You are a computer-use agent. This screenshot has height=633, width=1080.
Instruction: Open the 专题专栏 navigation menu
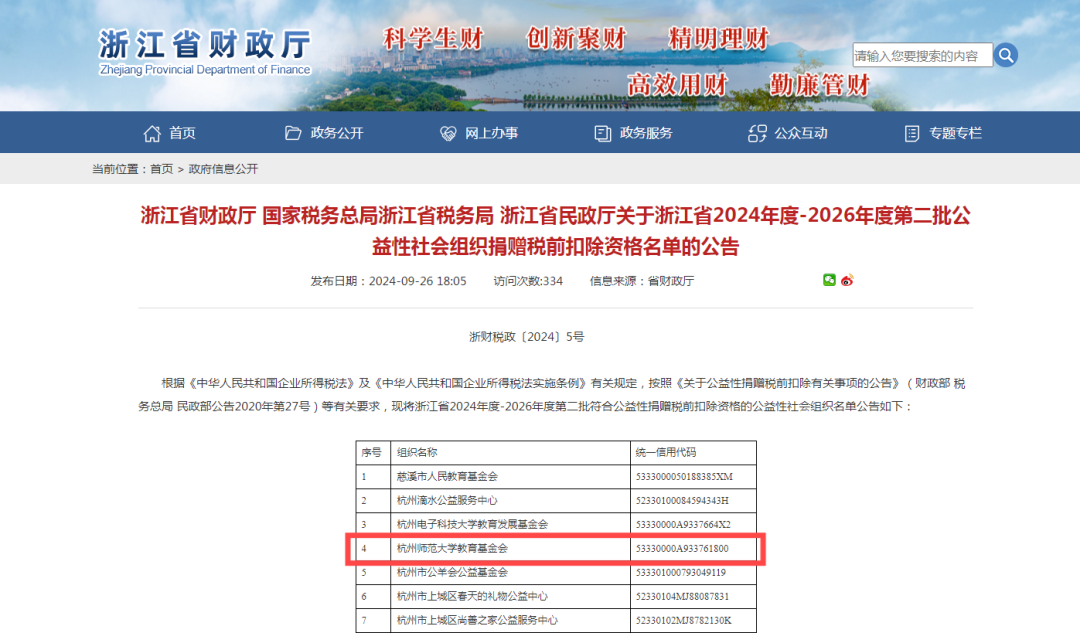[x=955, y=133]
